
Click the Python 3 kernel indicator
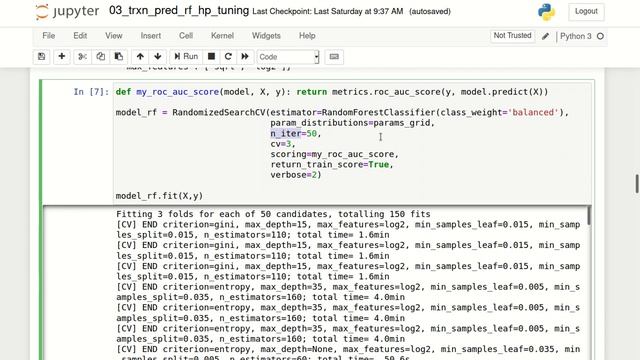[576, 36]
